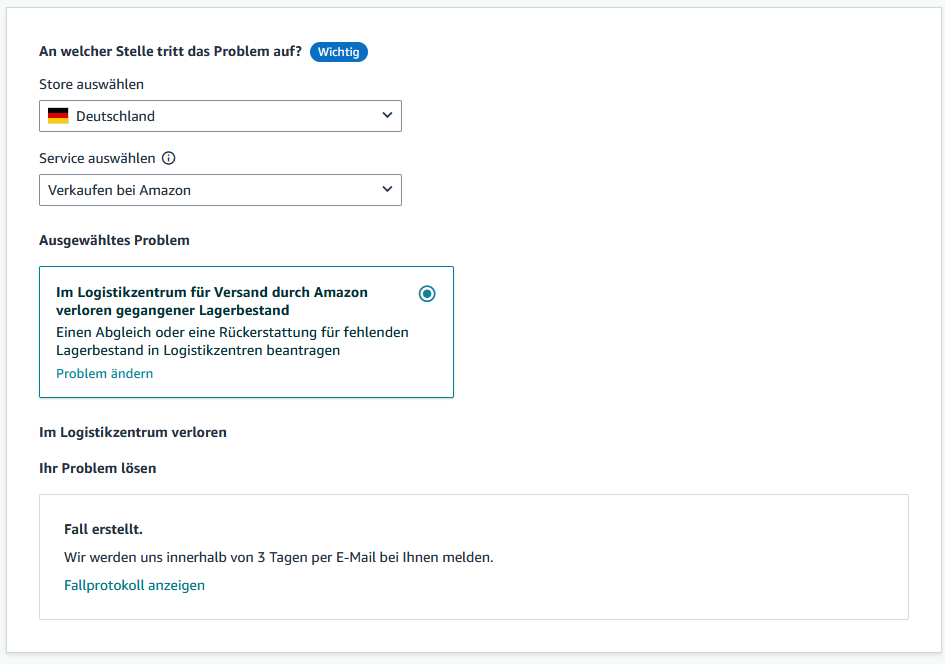The height and width of the screenshot is (664, 945).
Task: Expand the Deutschland store dropdown arrow
Action: tap(387, 115)
